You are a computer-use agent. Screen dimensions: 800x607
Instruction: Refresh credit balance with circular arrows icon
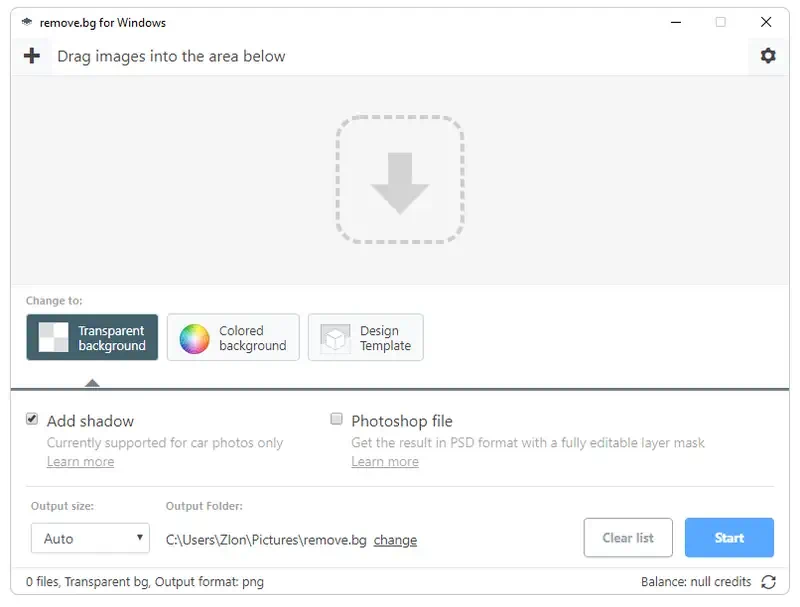pyautogui.click(x=768, y=582)
